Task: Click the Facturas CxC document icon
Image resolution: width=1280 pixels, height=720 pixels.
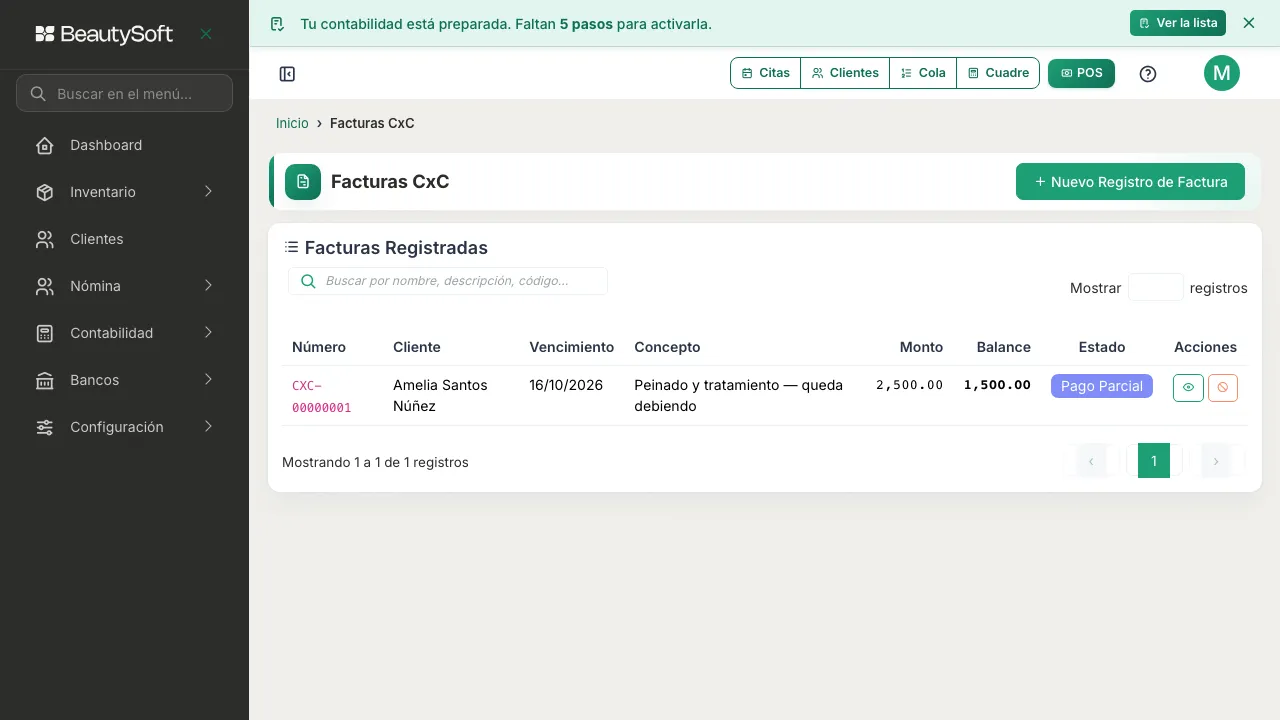Action: pos(303,182)
